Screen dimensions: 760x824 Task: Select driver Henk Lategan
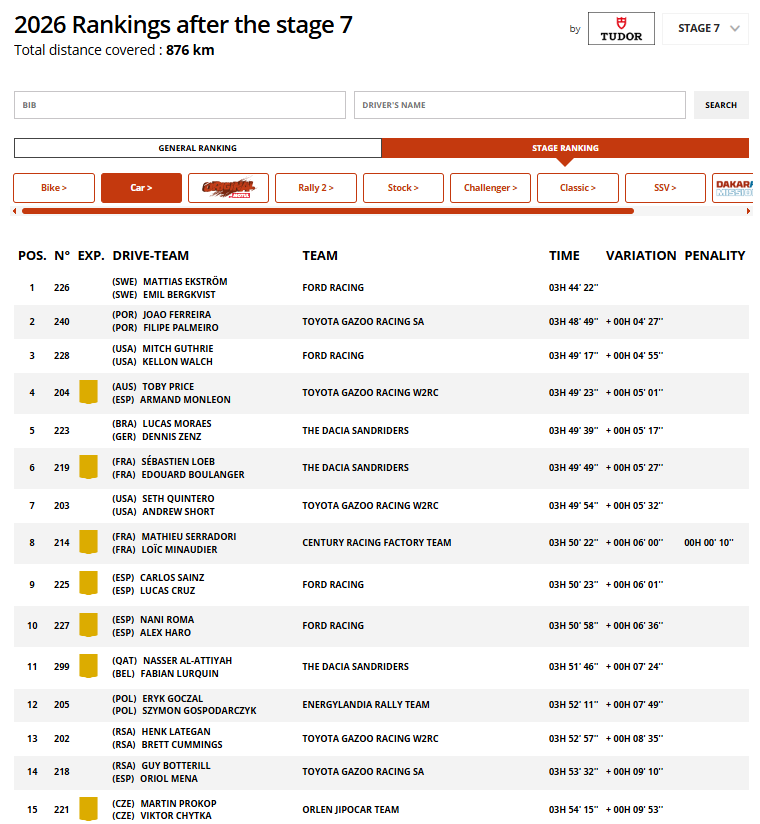(176, 732)
